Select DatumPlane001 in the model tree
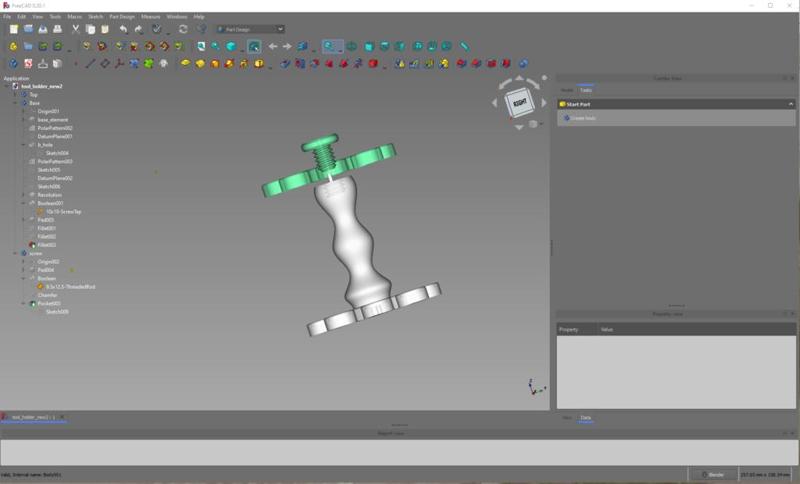 click(55, 136)
